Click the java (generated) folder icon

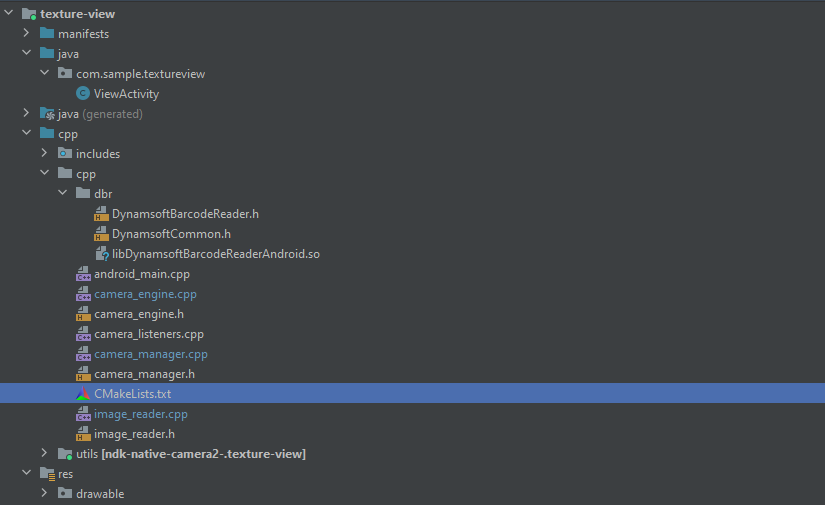[x=47, y=114]
